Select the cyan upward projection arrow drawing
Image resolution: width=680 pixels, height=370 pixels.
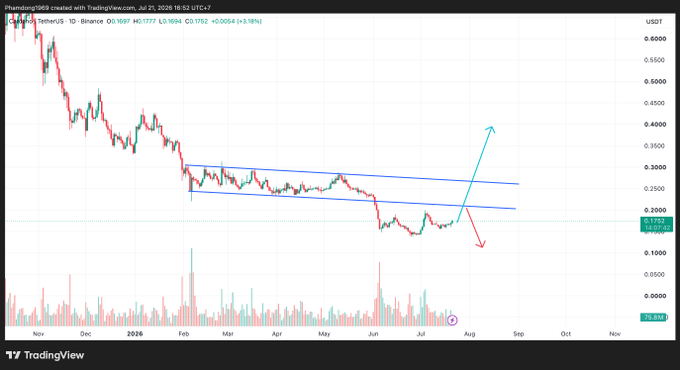coord(475,174)
